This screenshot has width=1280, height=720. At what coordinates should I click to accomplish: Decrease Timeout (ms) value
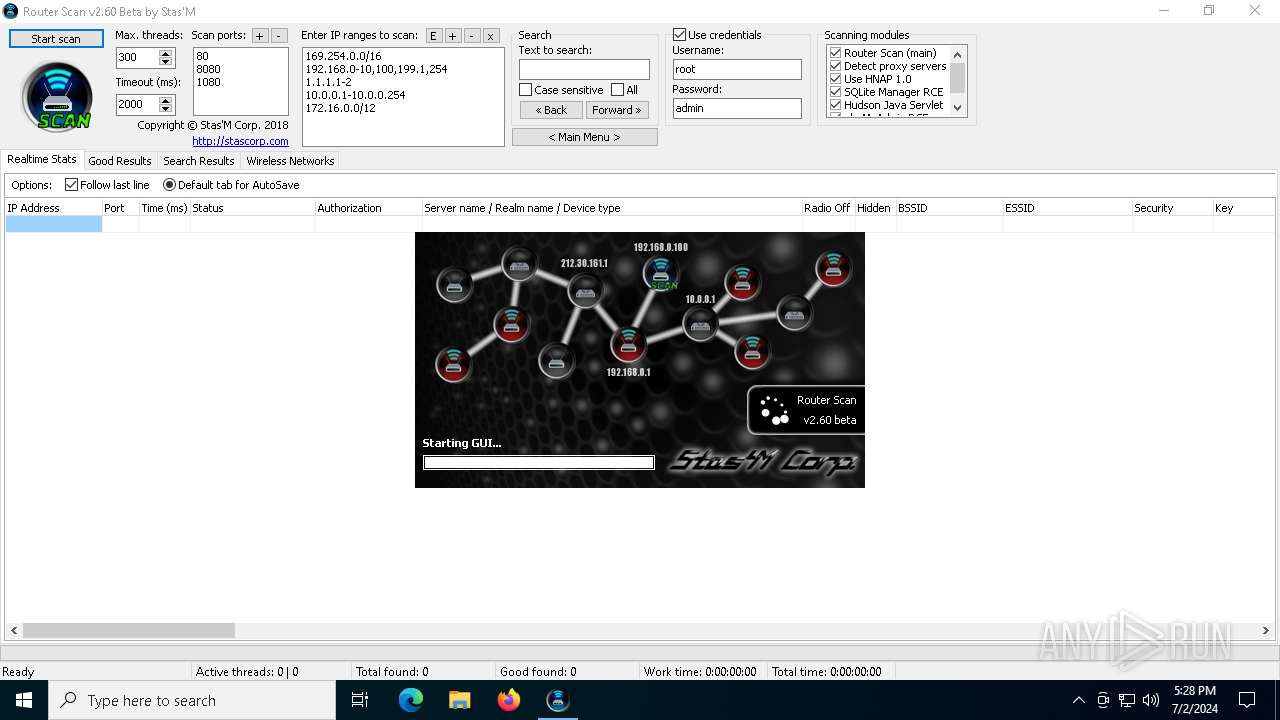pos(166,109)
